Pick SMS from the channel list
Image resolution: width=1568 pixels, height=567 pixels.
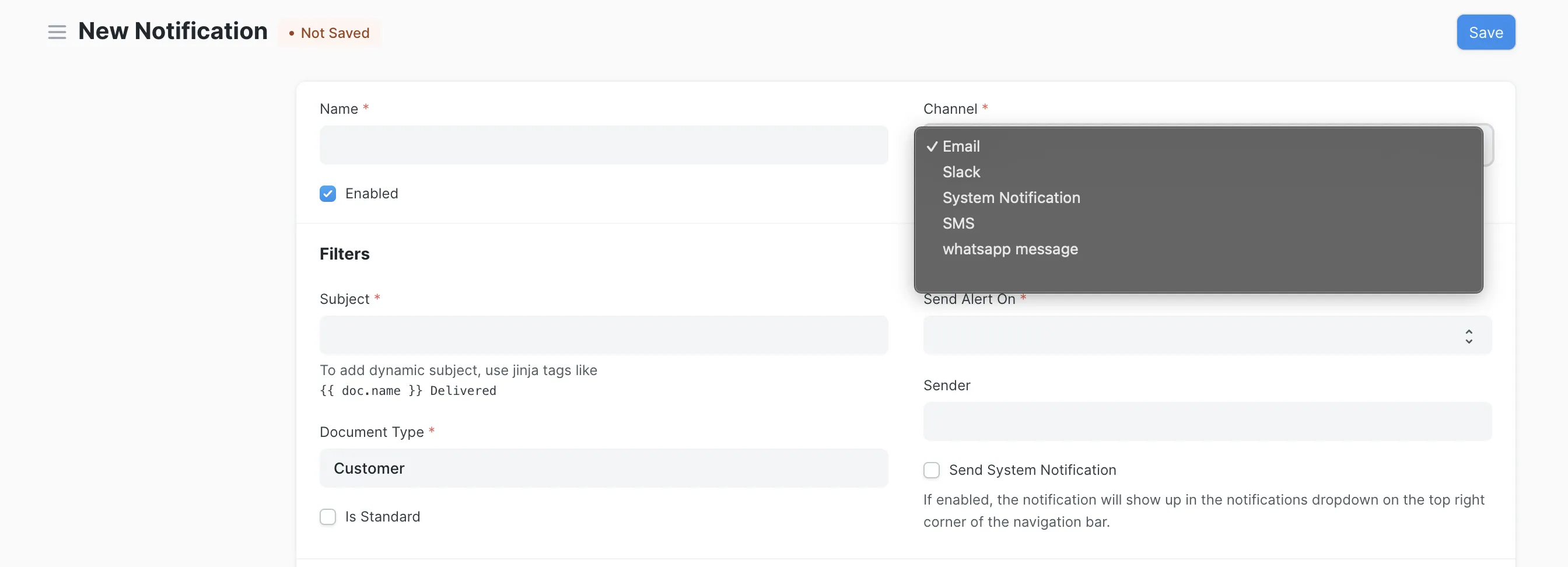point(957,223)
